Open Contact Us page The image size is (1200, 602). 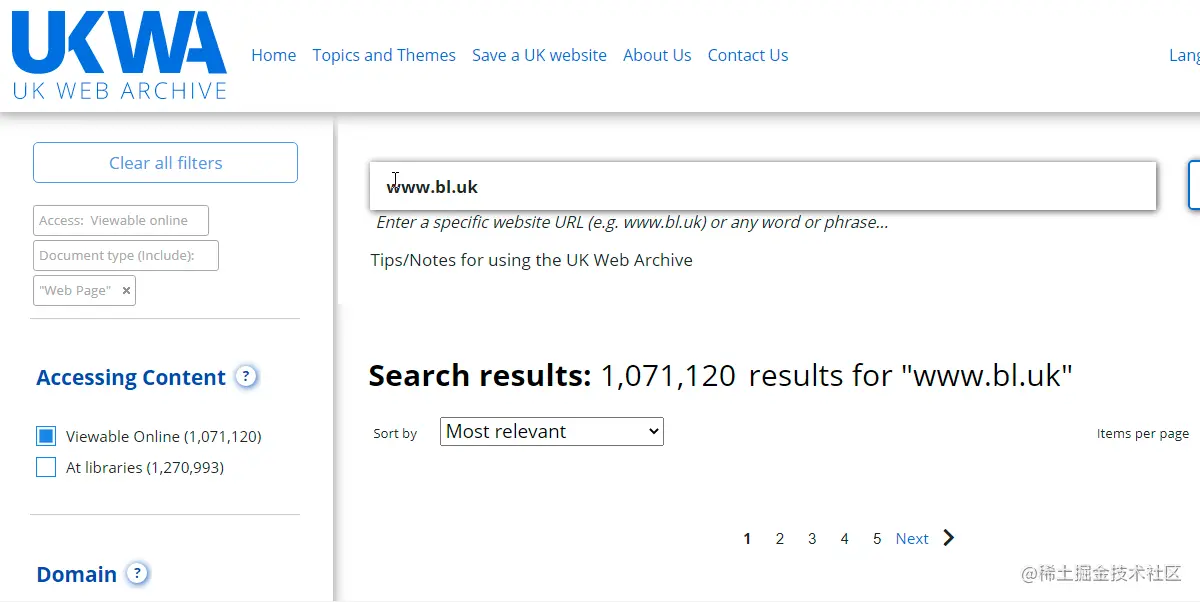click(x=748, y=55)
